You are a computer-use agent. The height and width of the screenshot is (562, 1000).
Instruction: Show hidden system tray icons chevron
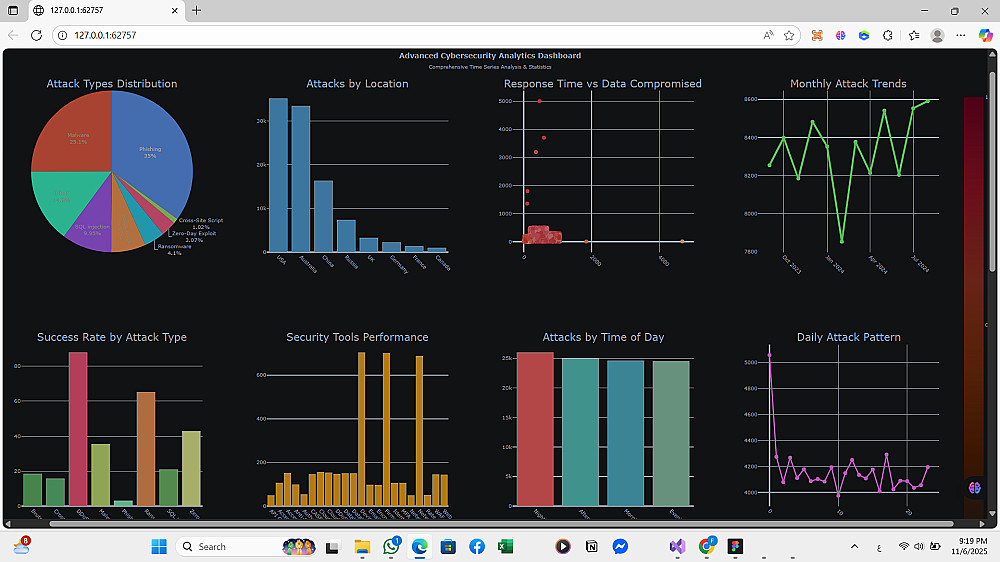(855, 547)
